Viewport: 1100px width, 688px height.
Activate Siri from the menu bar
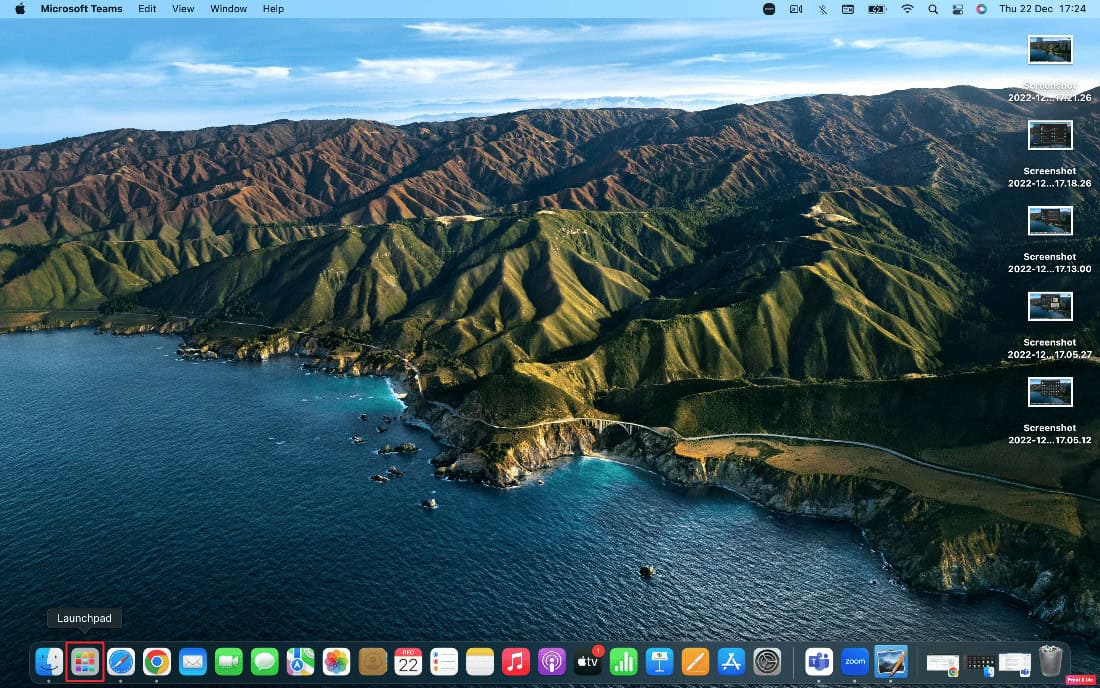[x=981, y=9]
